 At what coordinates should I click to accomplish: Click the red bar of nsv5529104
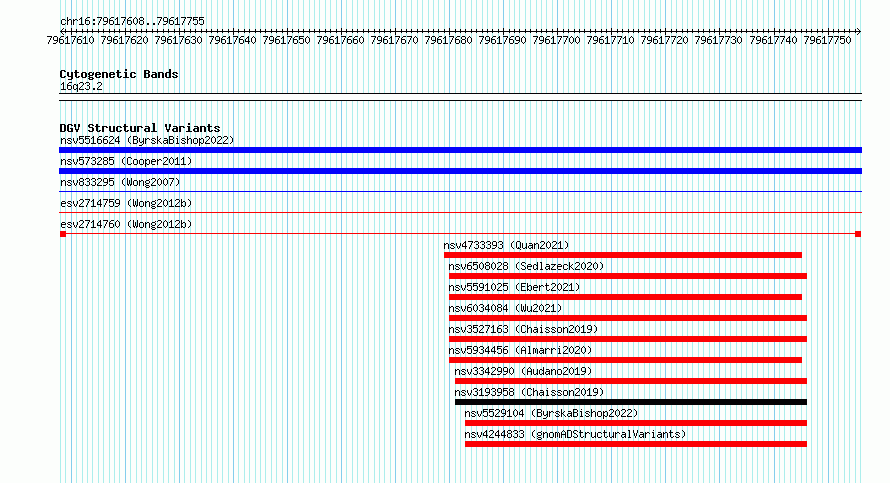[636, 423]
